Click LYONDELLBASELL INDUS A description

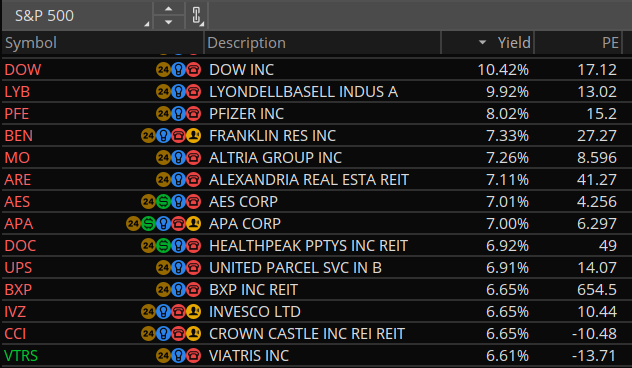[x=304, y=92]
